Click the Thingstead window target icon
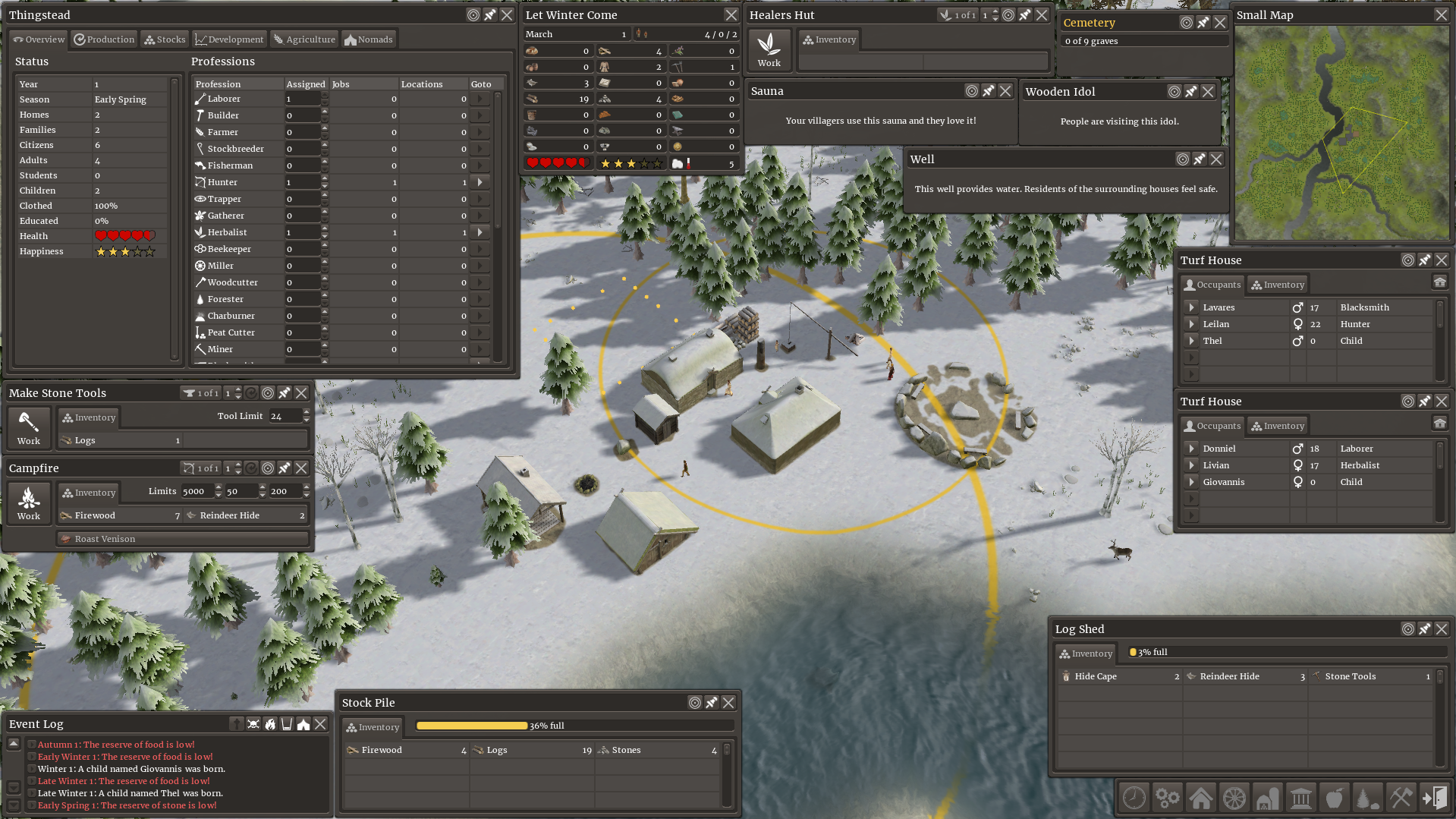This screenshot has width=1456, height=819. pyautogui.click(x=473, y=15)
